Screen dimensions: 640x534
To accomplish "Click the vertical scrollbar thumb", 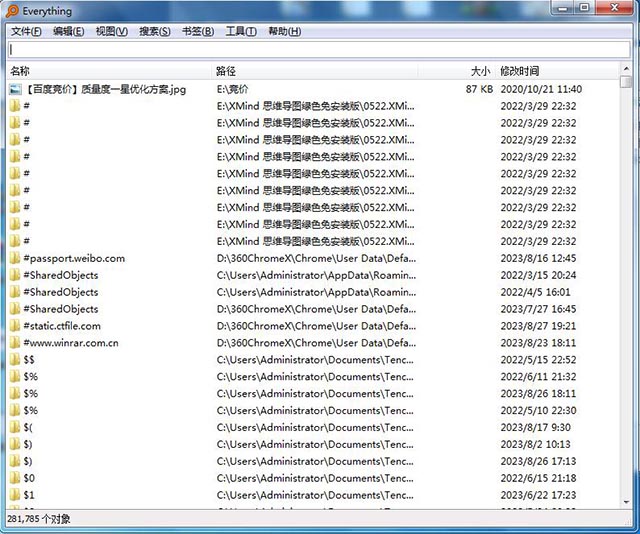I will click(626, 82).
